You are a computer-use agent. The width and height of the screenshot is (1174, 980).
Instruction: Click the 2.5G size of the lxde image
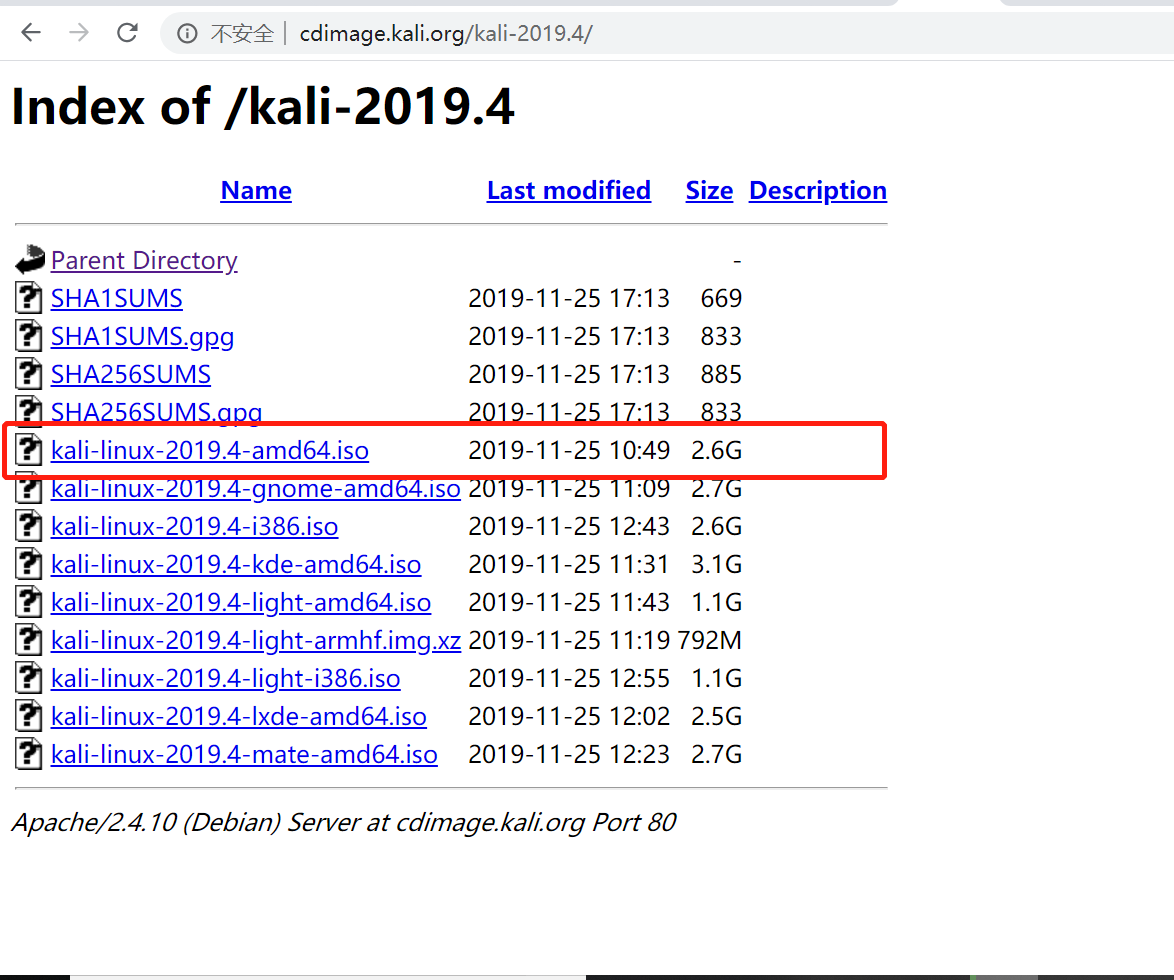pyautogui.click(x=716, y=716)
